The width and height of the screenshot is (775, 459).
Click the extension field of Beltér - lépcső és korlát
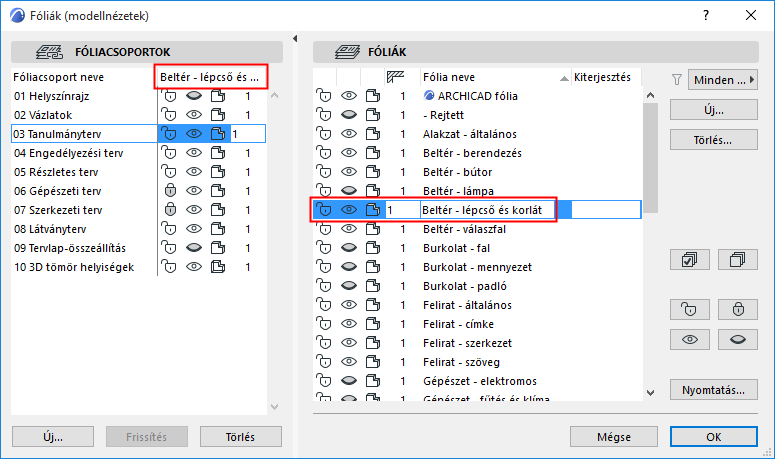click(605, 210)
